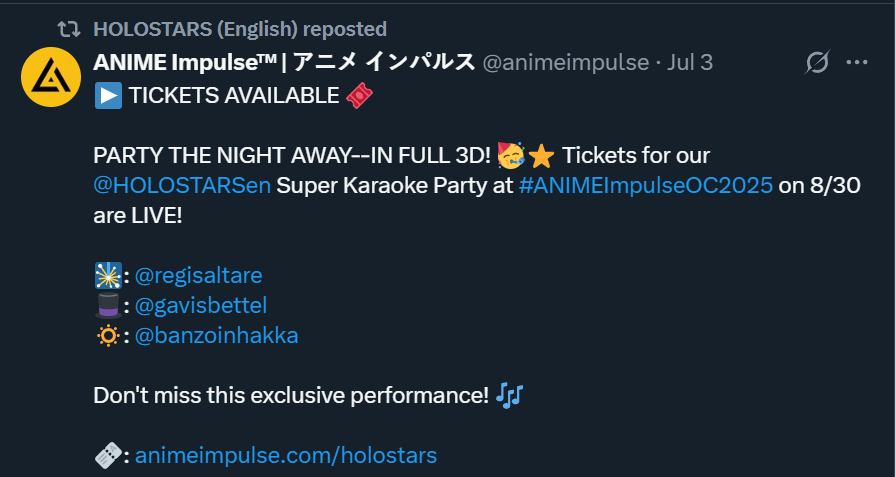Click the repost arrows icon above the post
The image size is (895, 477).
69,29
